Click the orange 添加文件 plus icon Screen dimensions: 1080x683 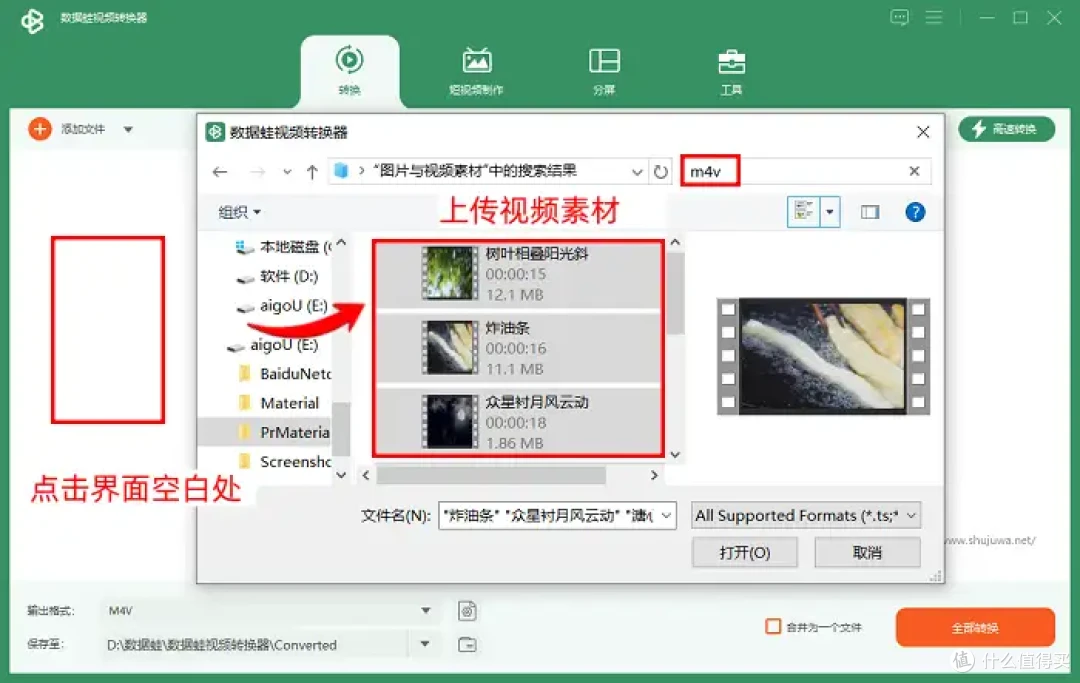tap(40, 129)
